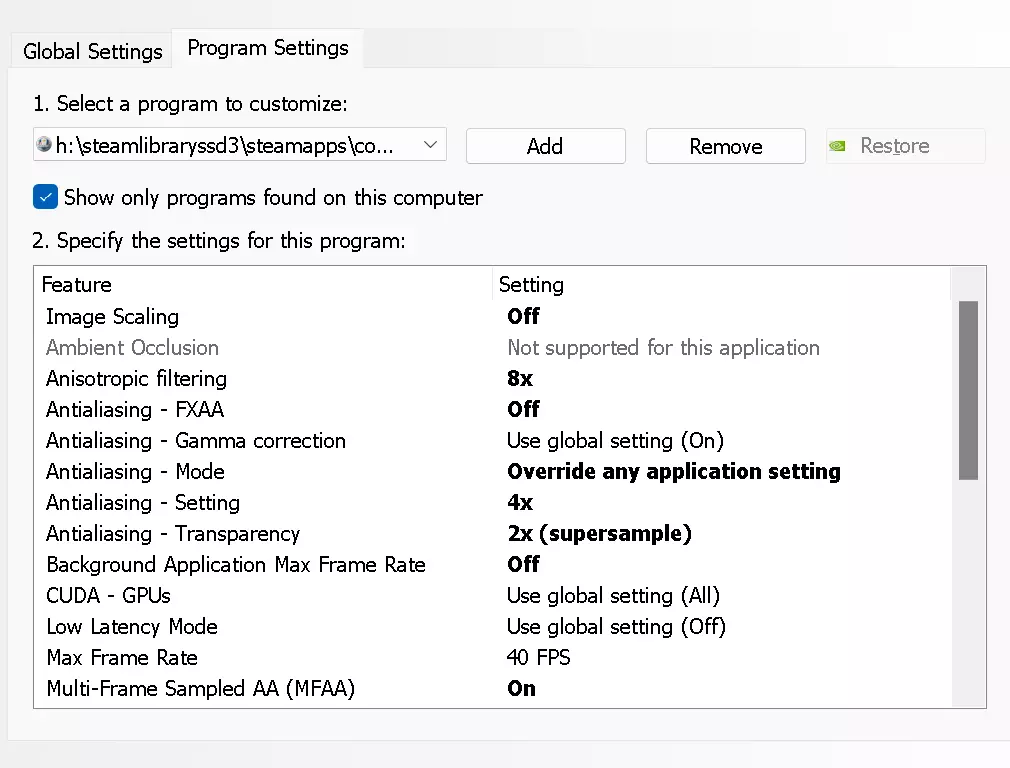
Task: Click the NVIDIA logo on Restore
Action: [x=841, y=146]
